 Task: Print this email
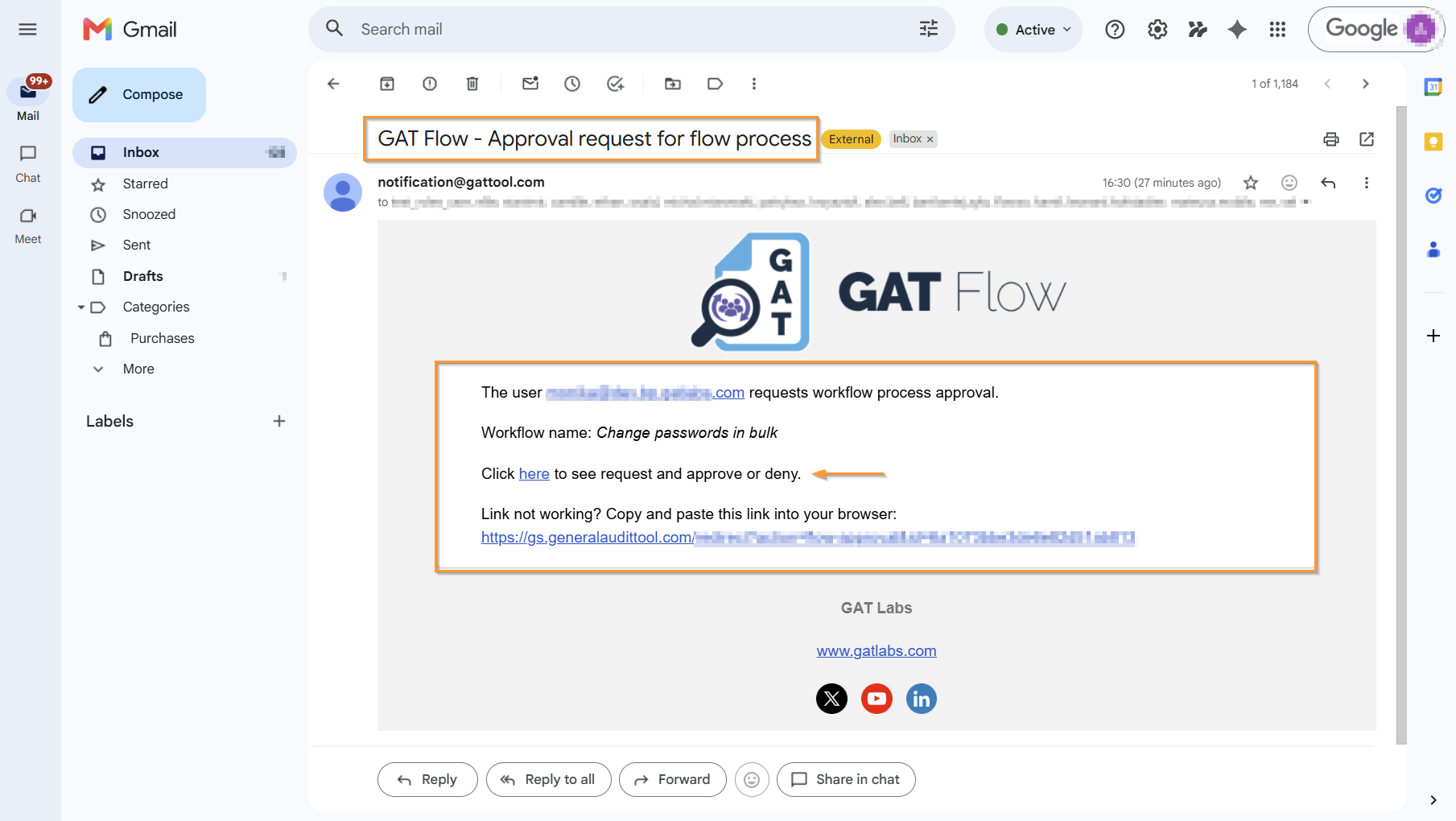click(1331, 139)
